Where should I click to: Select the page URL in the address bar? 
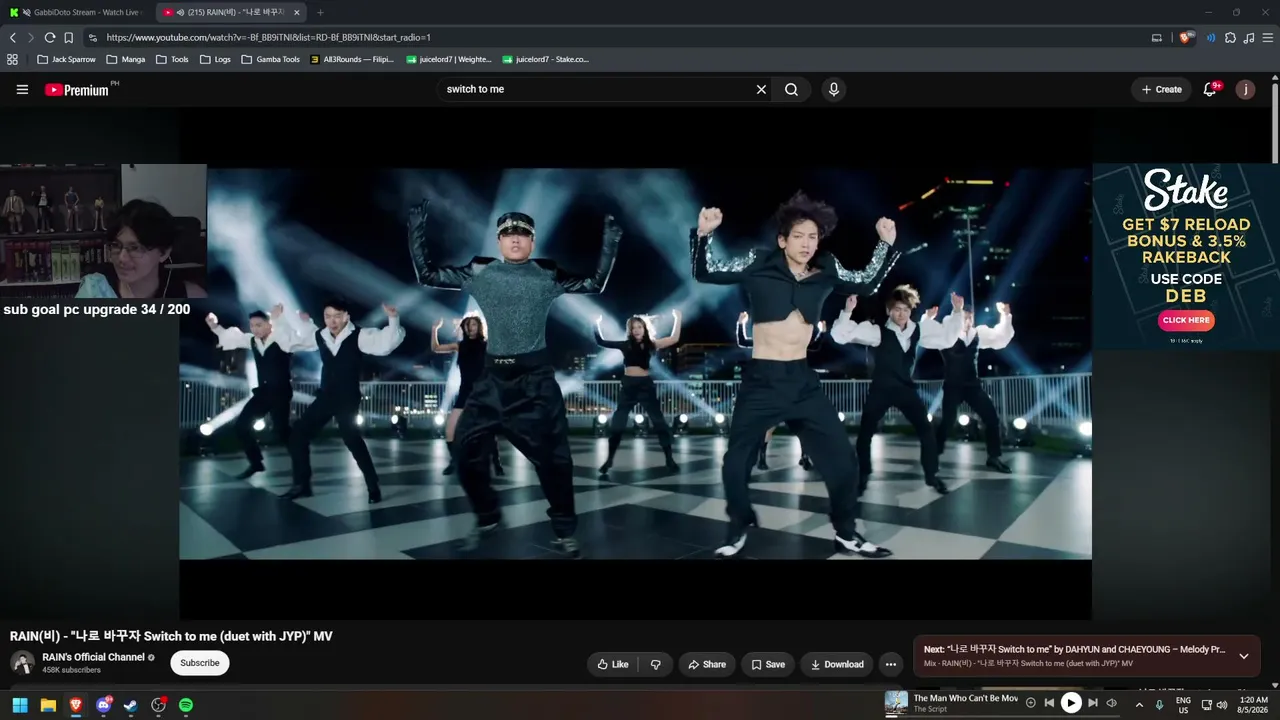tap(268, 38)
